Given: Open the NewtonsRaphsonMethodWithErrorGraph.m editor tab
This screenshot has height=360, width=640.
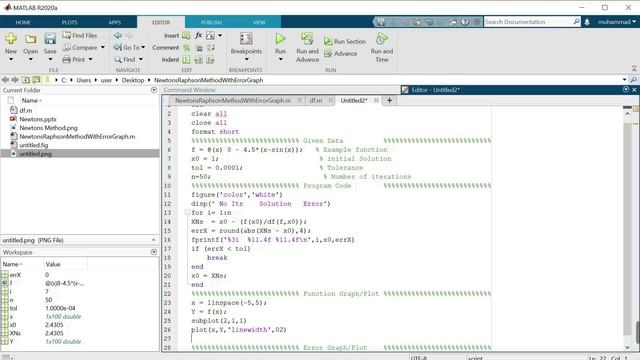Looking at the screenshot, I should tap(233, 100).
